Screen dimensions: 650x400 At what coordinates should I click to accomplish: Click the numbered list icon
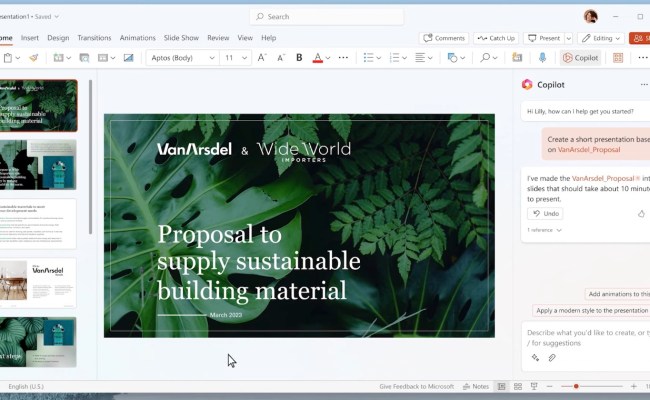pyautogui.click(x=394, y=58)
